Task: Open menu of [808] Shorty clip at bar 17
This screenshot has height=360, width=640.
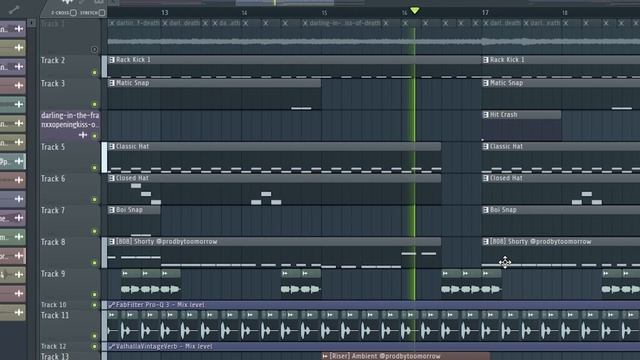Action: click(x=486, y=242)
